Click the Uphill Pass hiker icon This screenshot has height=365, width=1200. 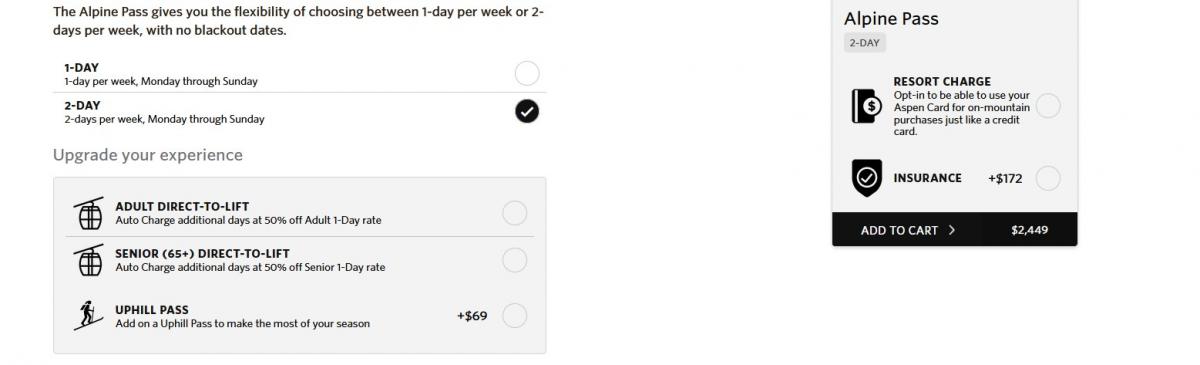click(89, 316)
